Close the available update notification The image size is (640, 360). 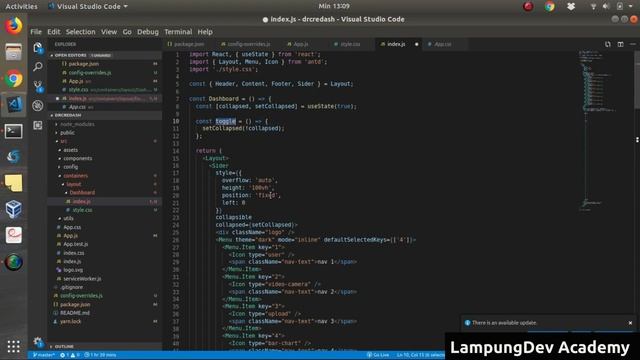point(630,323)
